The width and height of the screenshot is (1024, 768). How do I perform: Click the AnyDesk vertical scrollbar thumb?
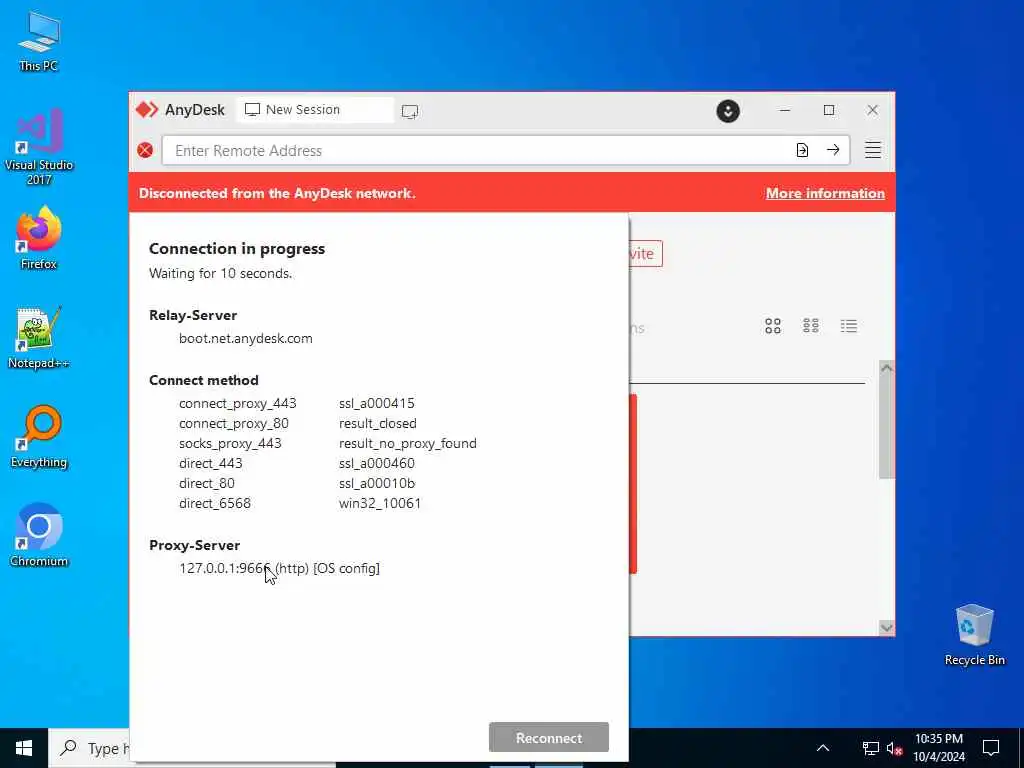click(886, 427)
